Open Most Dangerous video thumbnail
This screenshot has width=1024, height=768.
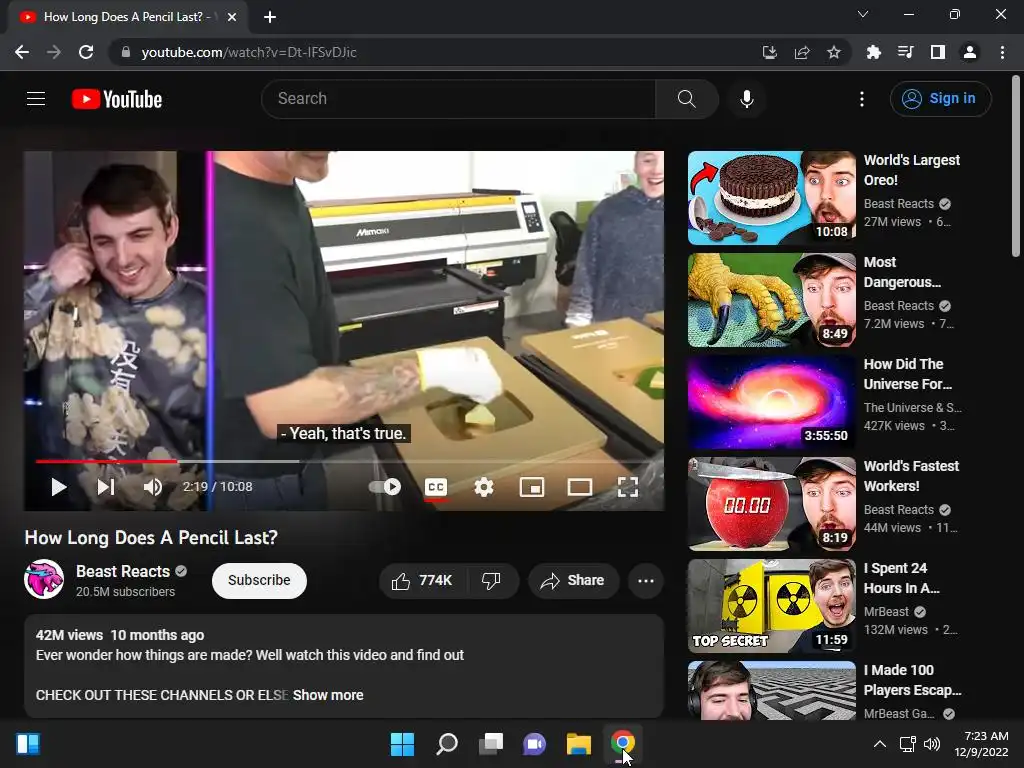tap(771, 300)
